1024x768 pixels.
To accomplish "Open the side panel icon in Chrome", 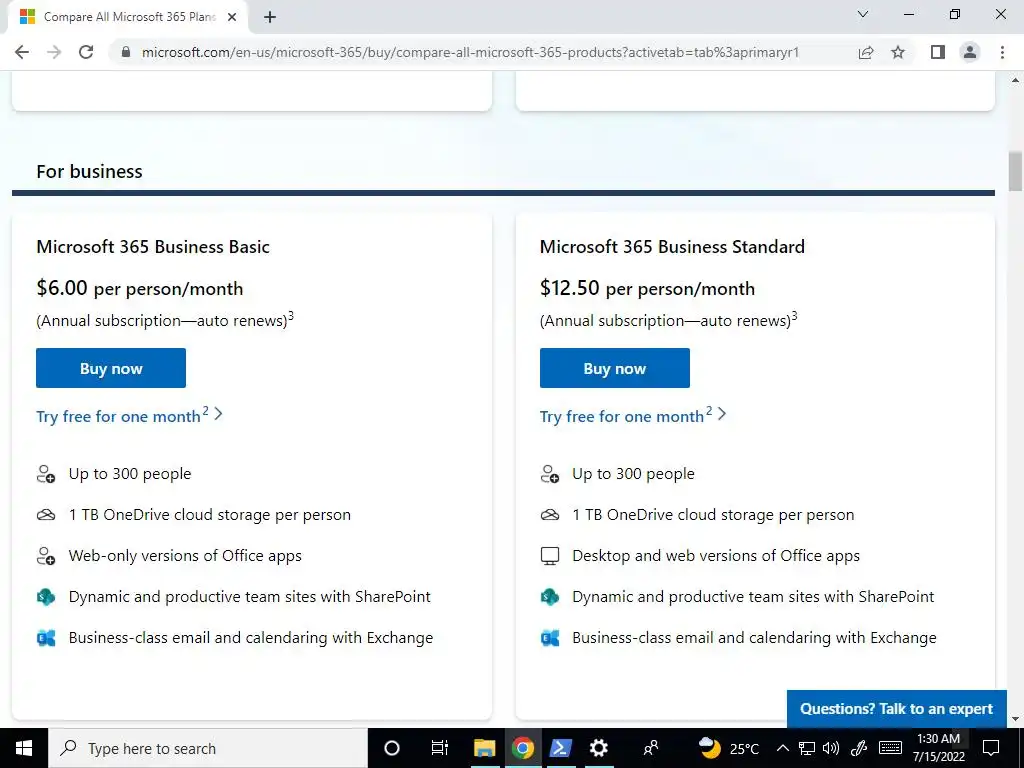I will pos(938,52).
